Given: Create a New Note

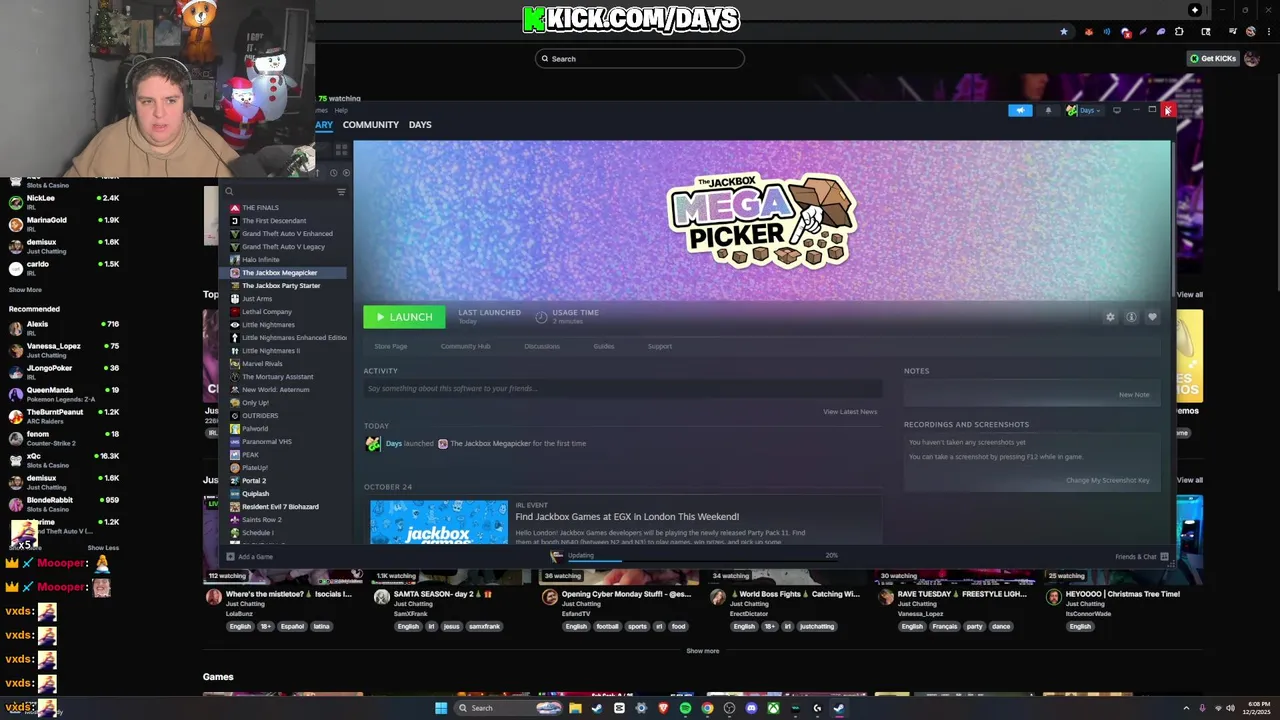Looking at the screenshot, I should point(1134,395).
